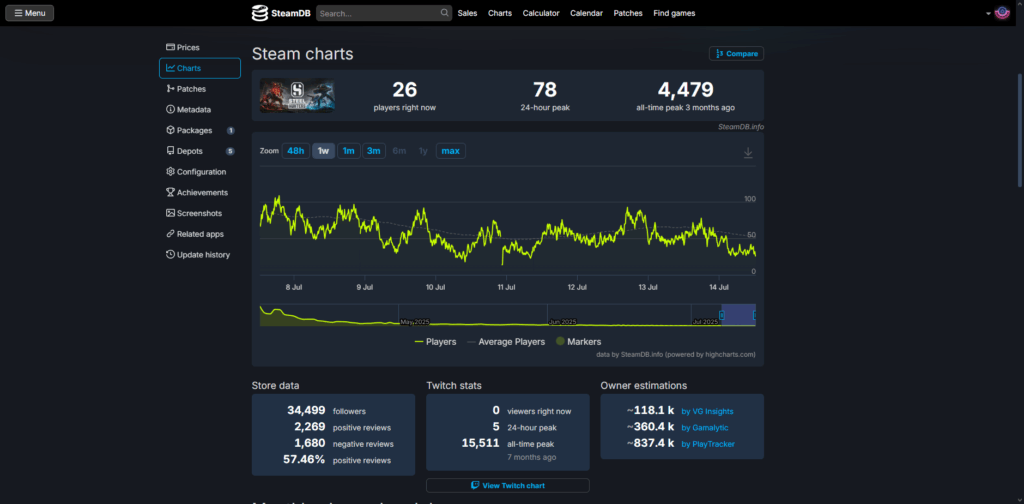Image resolution: width=1024 pixels, height=504 pixels.
Task: Open the Sales nav item
Action: tap(468, 13)
